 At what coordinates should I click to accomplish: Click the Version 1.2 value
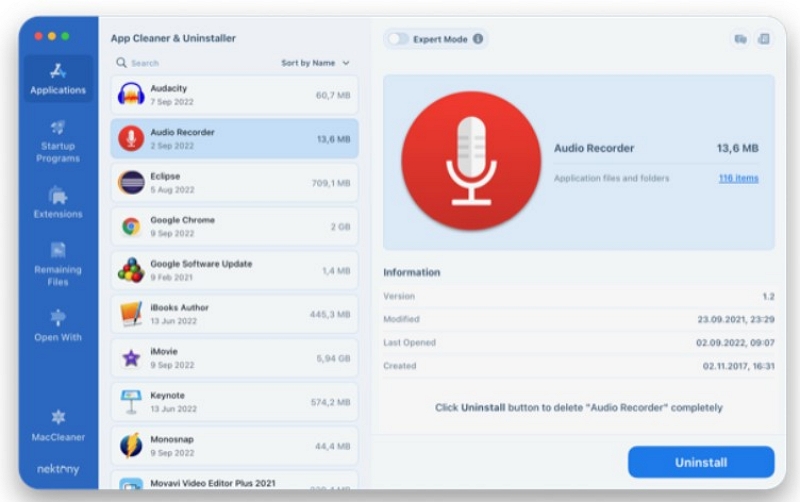point(768,296)
